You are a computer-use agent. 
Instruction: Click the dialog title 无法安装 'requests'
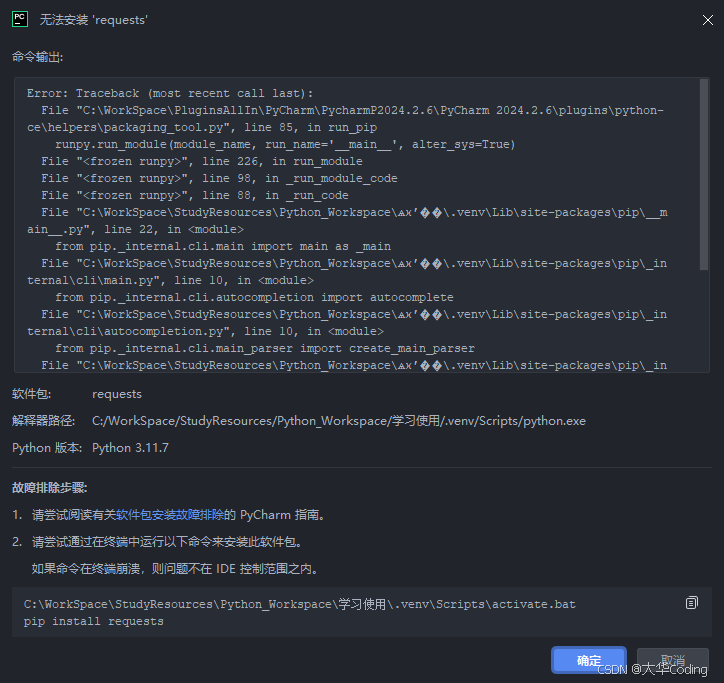click(x=94, y=20)
